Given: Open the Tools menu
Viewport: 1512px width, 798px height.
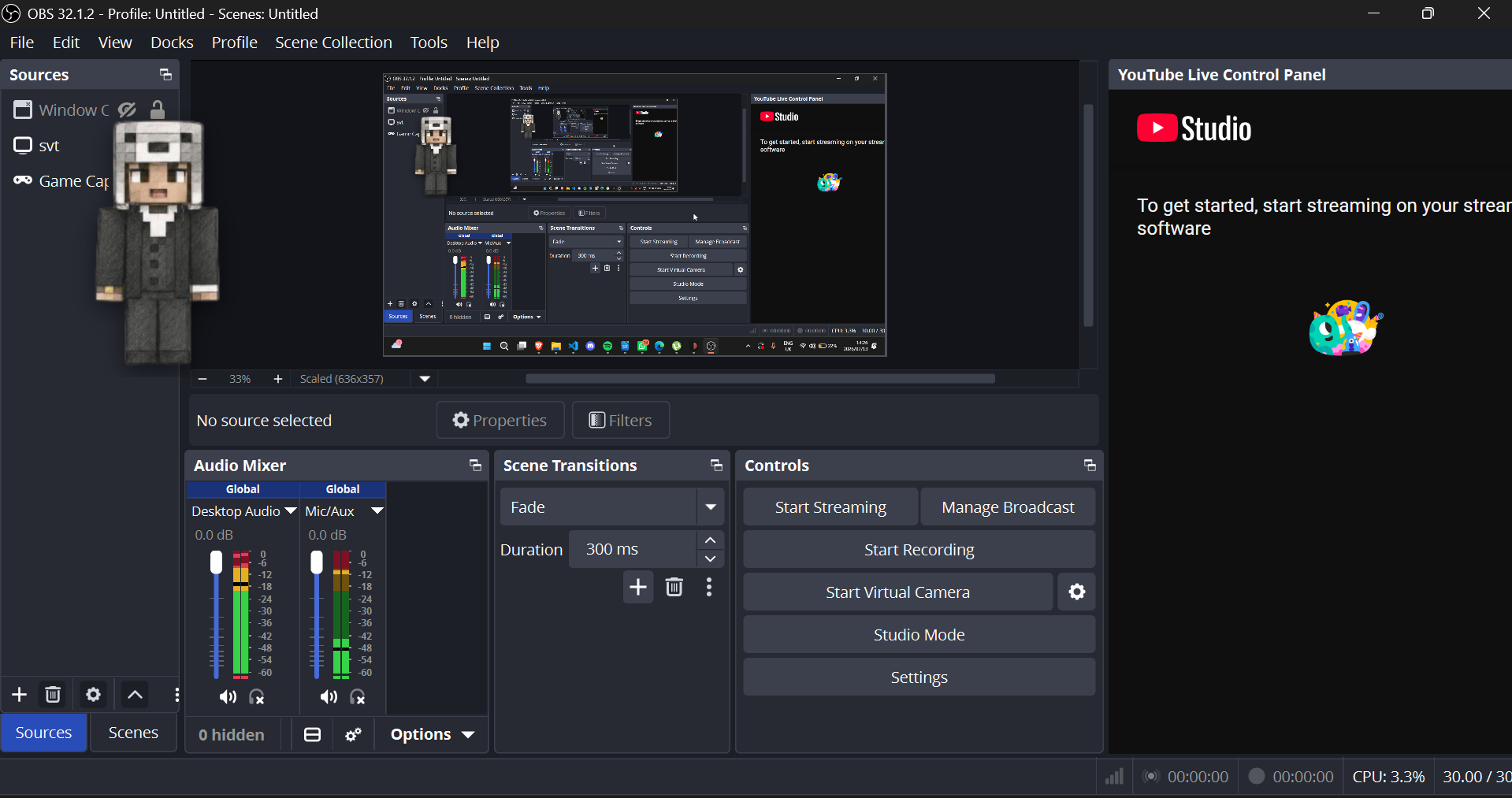Looking at the screenshot, I should click(429, 43).
